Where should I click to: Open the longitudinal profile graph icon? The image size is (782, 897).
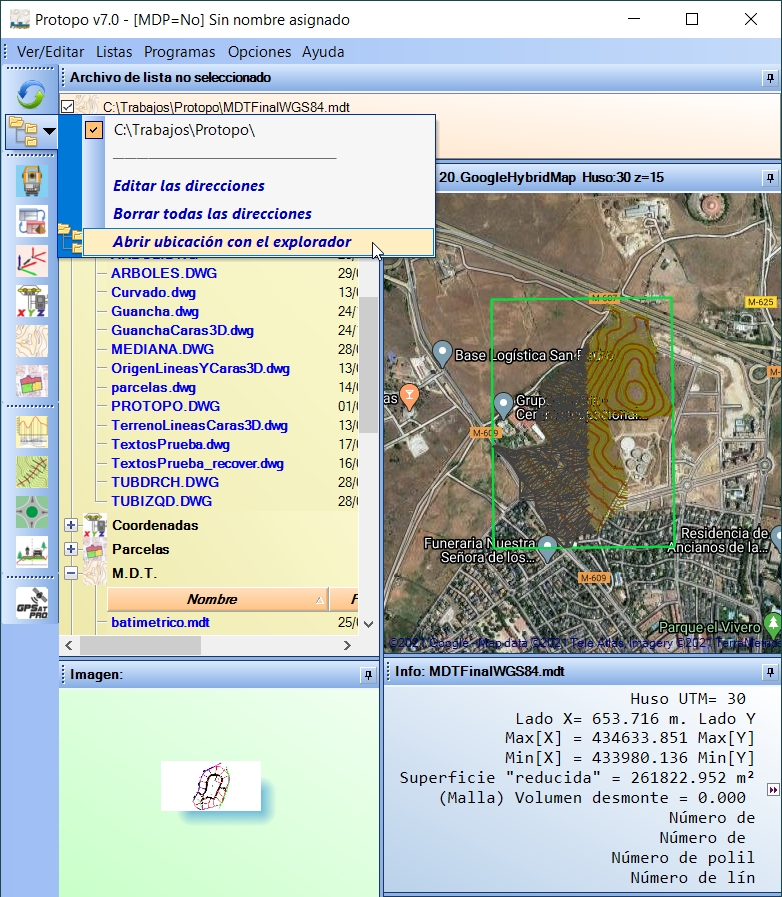(32, 432)
